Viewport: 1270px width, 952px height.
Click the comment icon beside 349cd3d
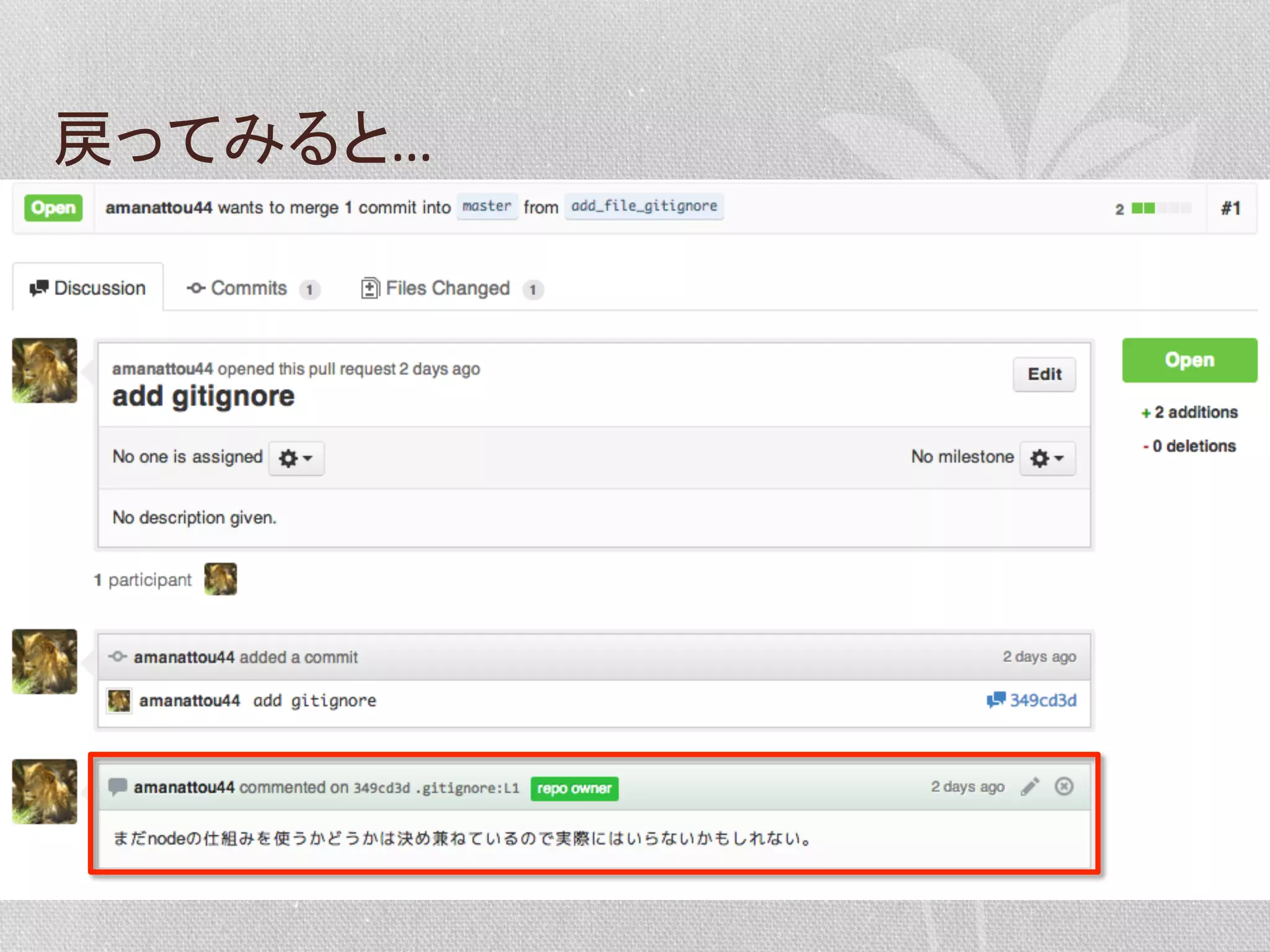tap(995, 700)
